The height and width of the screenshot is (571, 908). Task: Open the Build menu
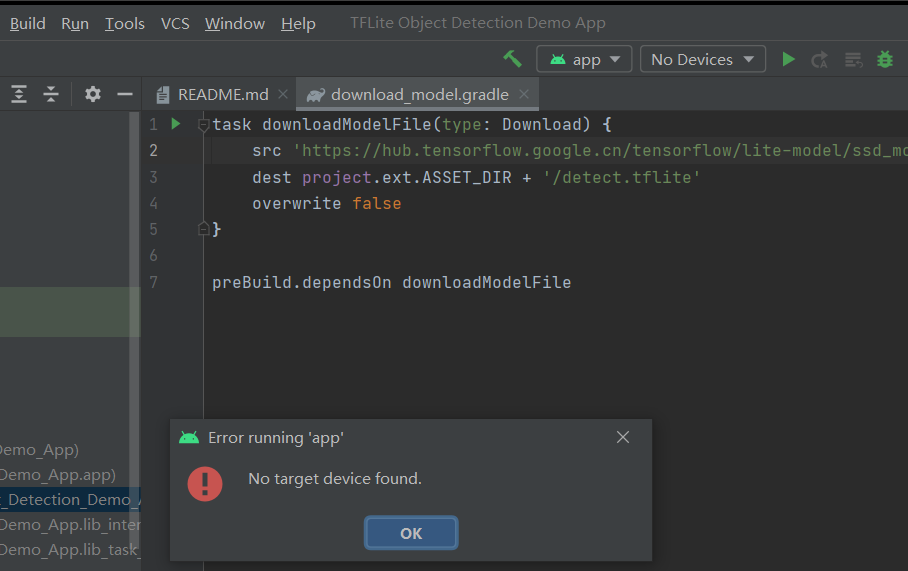click(28, 24)
